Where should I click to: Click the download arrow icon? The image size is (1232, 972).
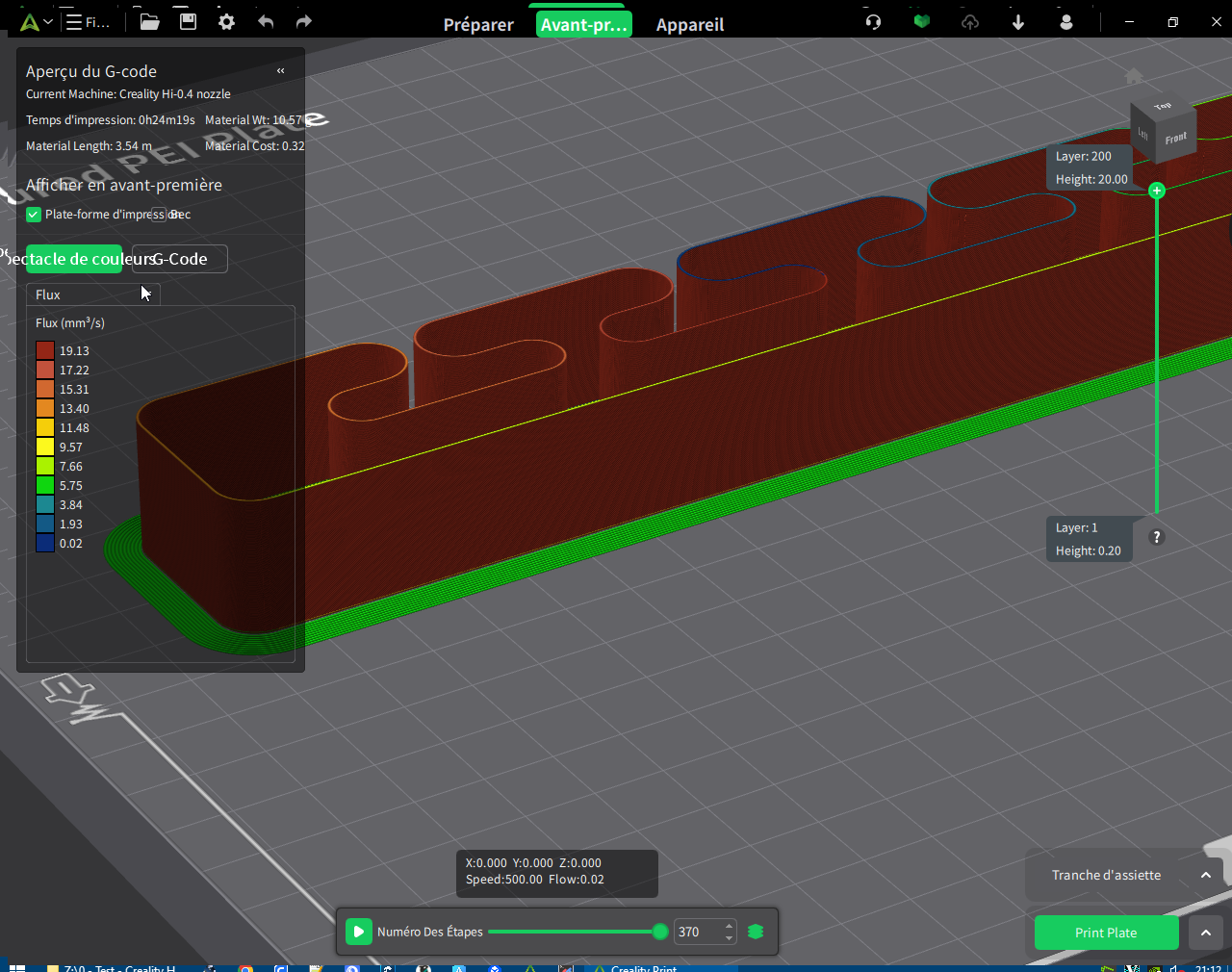pyautogui.click(x=1018, y=21)
